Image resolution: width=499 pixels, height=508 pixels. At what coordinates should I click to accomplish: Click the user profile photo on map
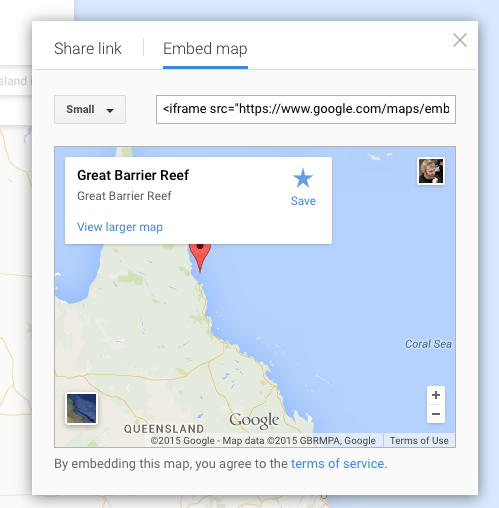pos(431,171)
